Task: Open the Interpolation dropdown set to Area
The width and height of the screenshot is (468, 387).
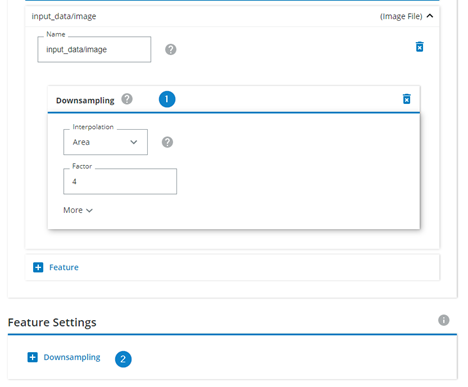Action: pyautogui.click(x=105, y=142)
